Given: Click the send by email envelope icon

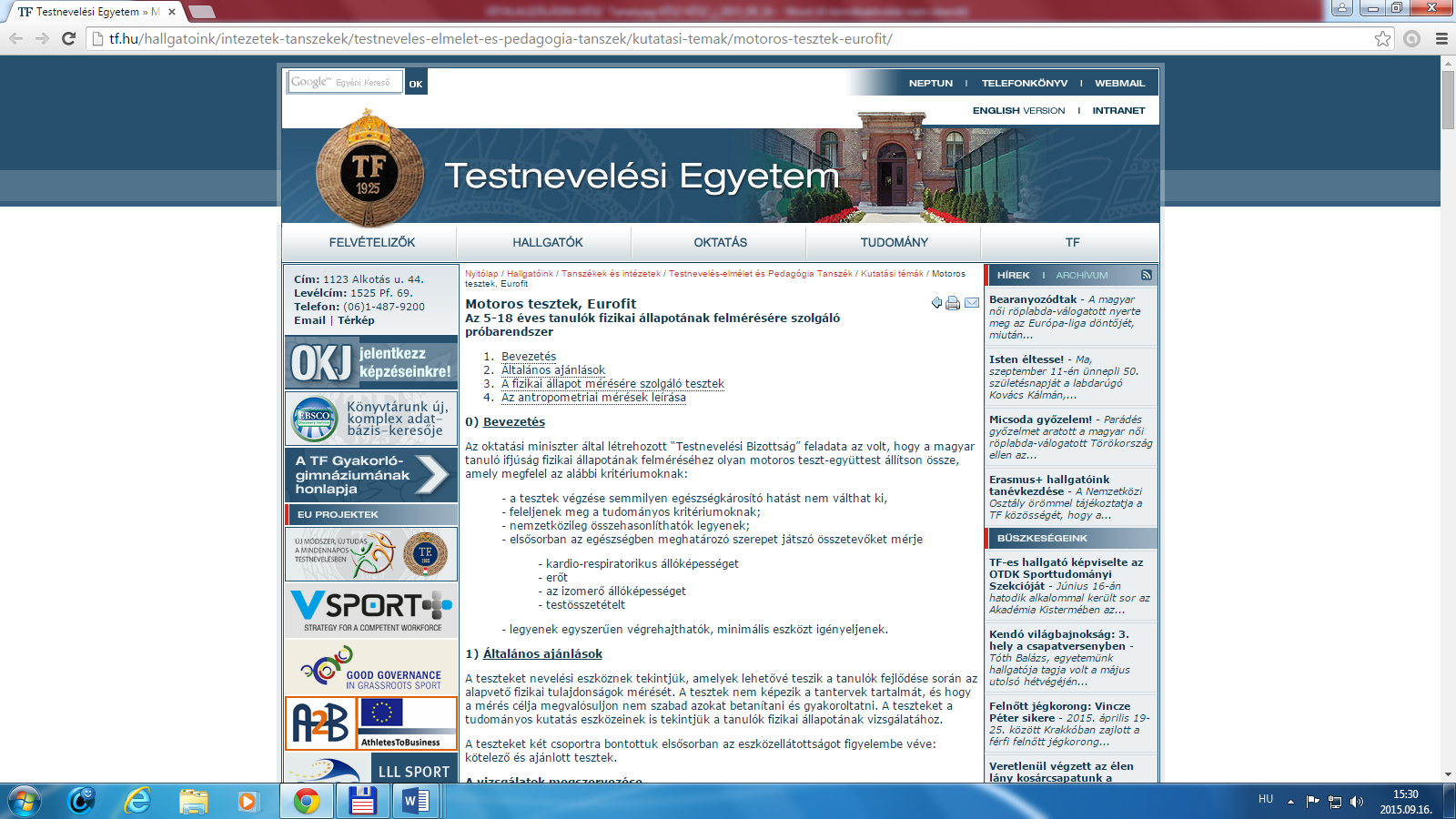Looking at the screenshot, I should point(972,303).
